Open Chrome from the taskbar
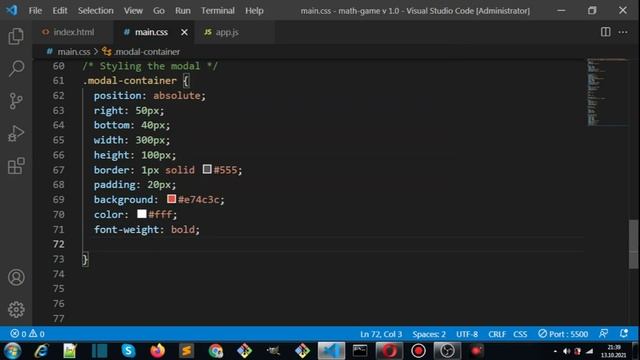Screen dimensions: 640x360 (x=216, y=351)
